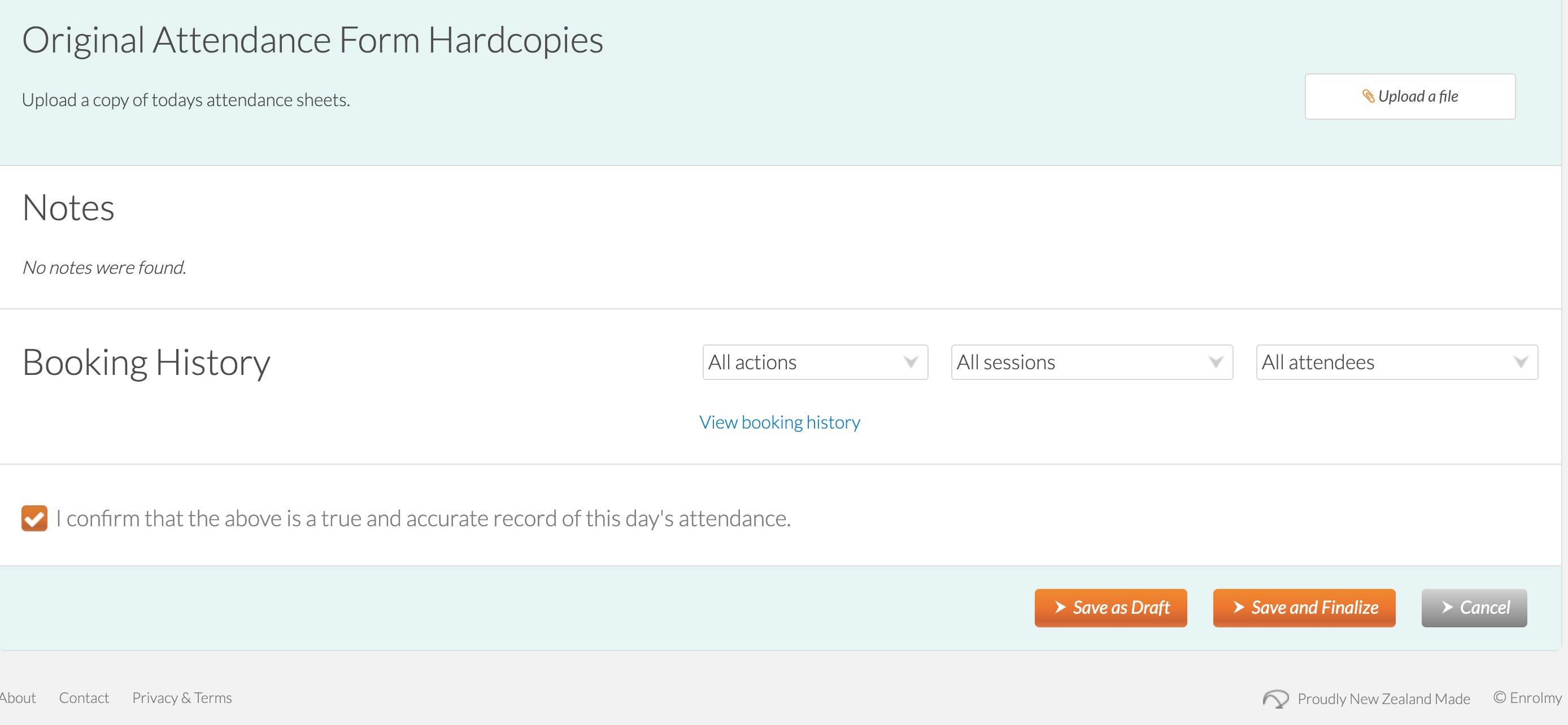Uncheck the attendance confirmation checkbox
This screenshot has height=725, width=1568.
(x=34, y=518)
